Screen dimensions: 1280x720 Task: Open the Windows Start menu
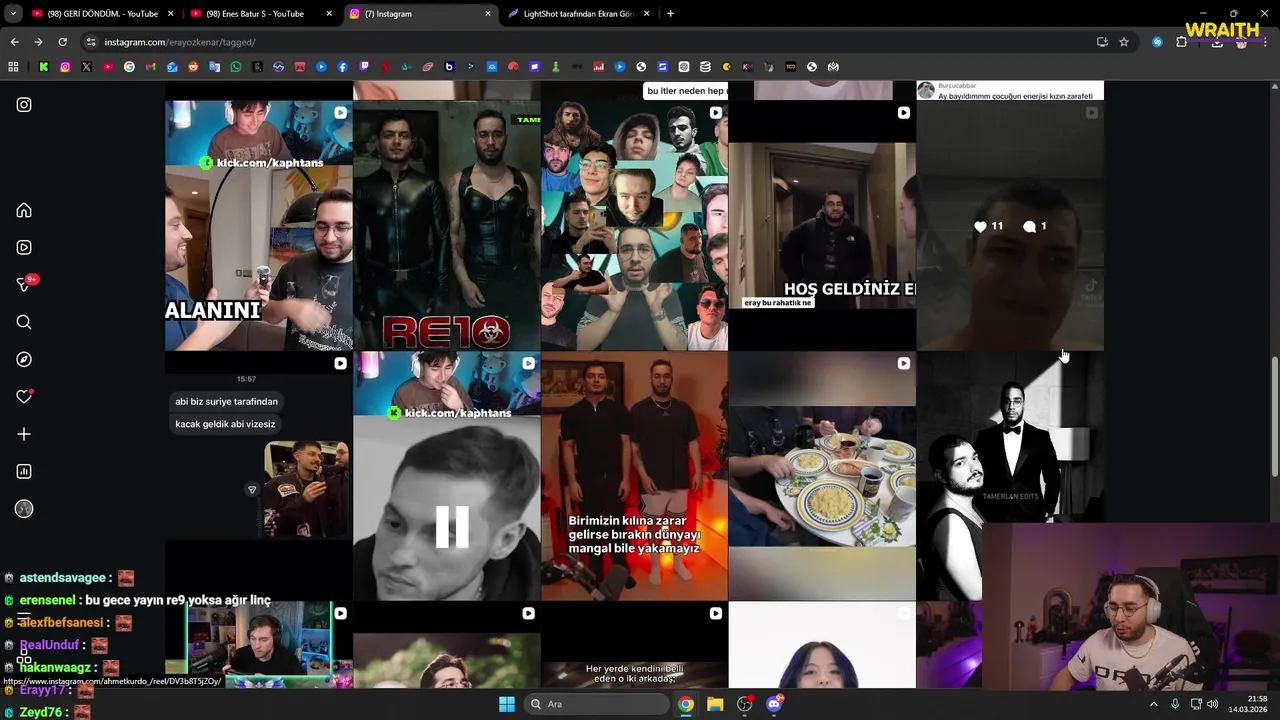point(507,704)
